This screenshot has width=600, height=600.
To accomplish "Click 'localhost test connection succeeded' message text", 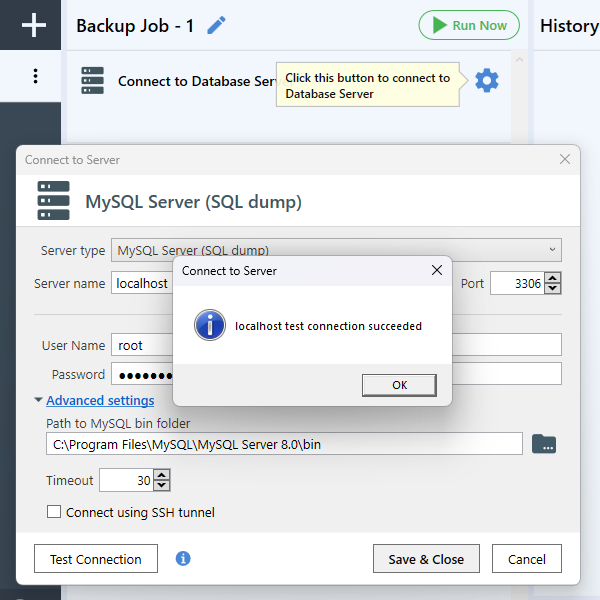I will pos(328,326).
